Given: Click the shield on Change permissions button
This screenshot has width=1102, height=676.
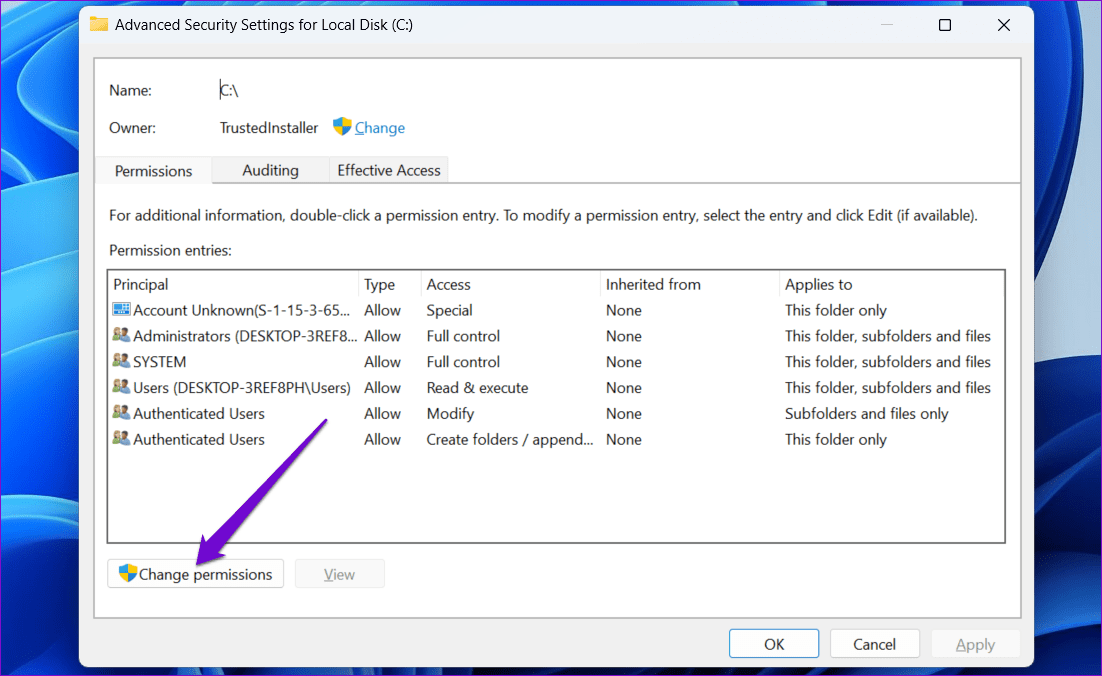Looking at the screenshot, I should (x=128, y=573).
